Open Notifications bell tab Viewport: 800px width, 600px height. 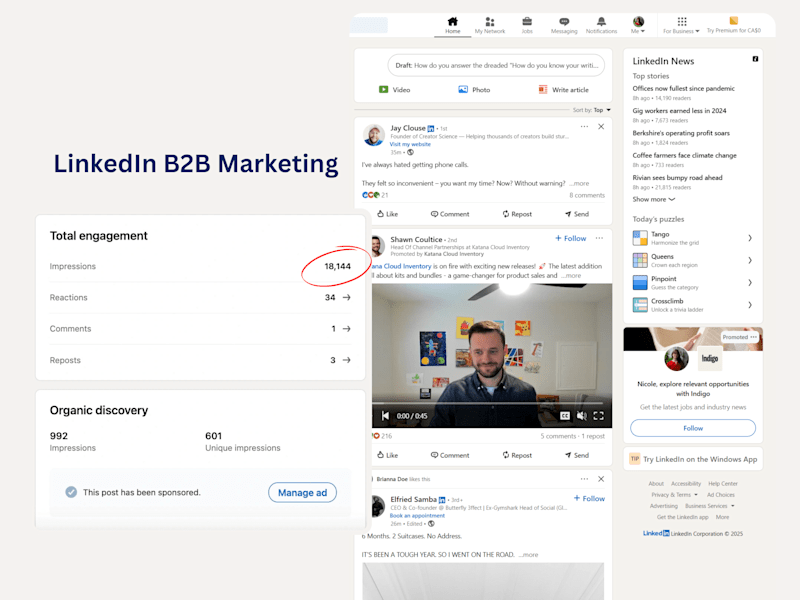[x=602, y=26]
